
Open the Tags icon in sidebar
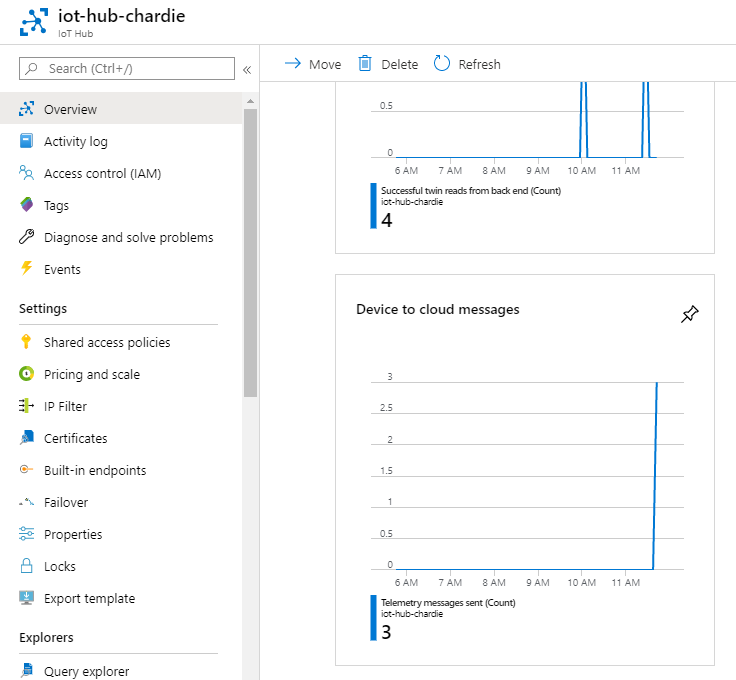pos(27,205)
